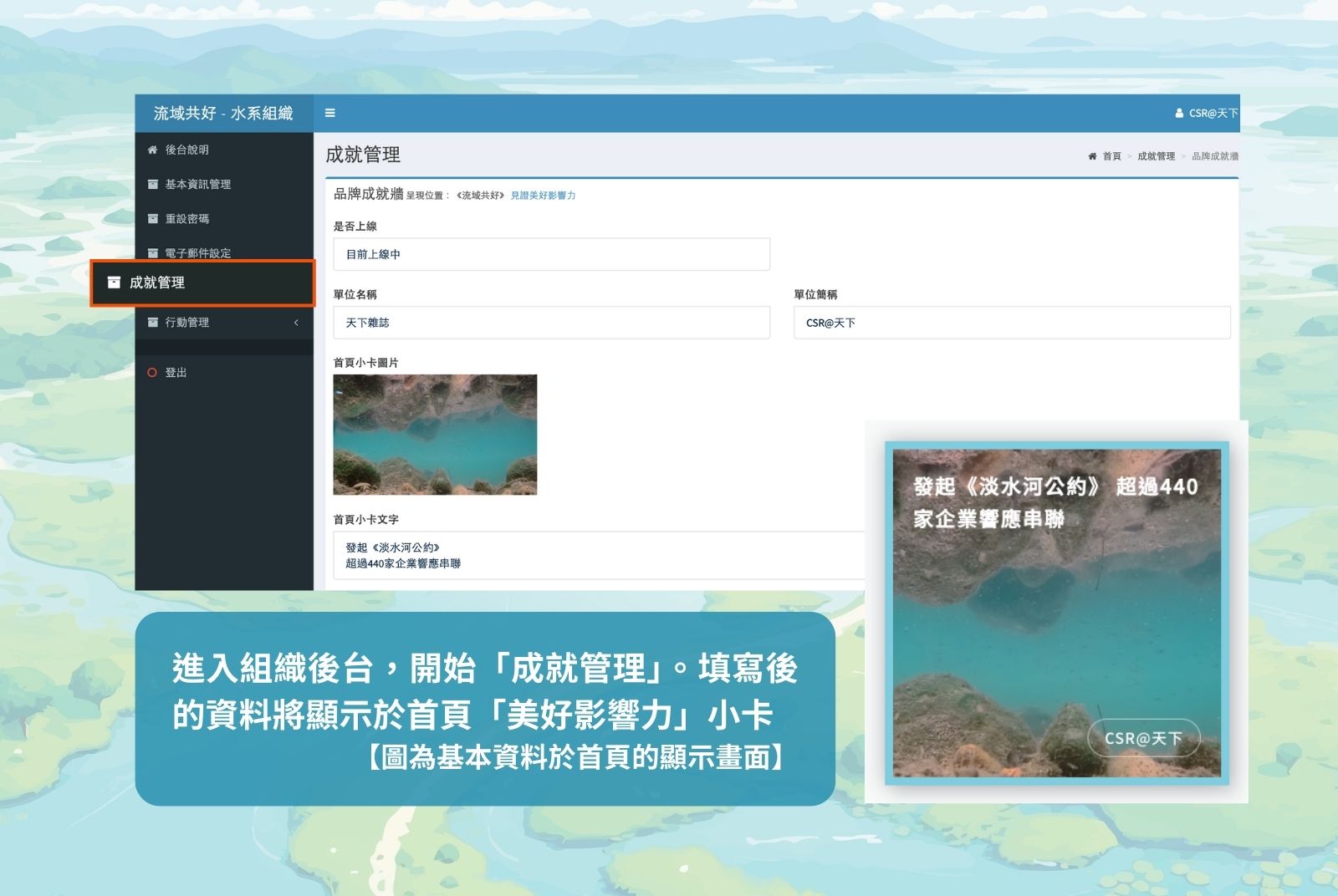Image resolution: width=1338 pixels, height=896 pixels.
Task: Click the 流域共好 - 水系組織 site title
Action: [x=223, y=113]
